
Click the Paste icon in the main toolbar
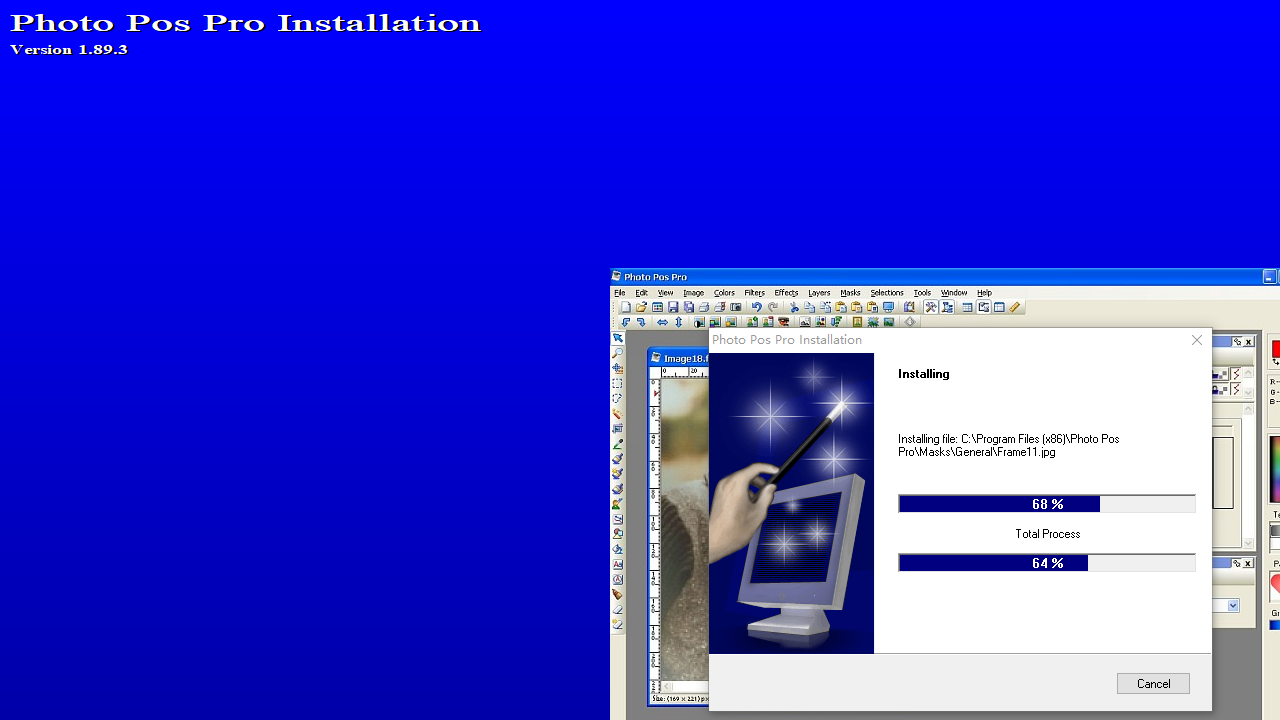pyautogui.click(x=841, y=307)
